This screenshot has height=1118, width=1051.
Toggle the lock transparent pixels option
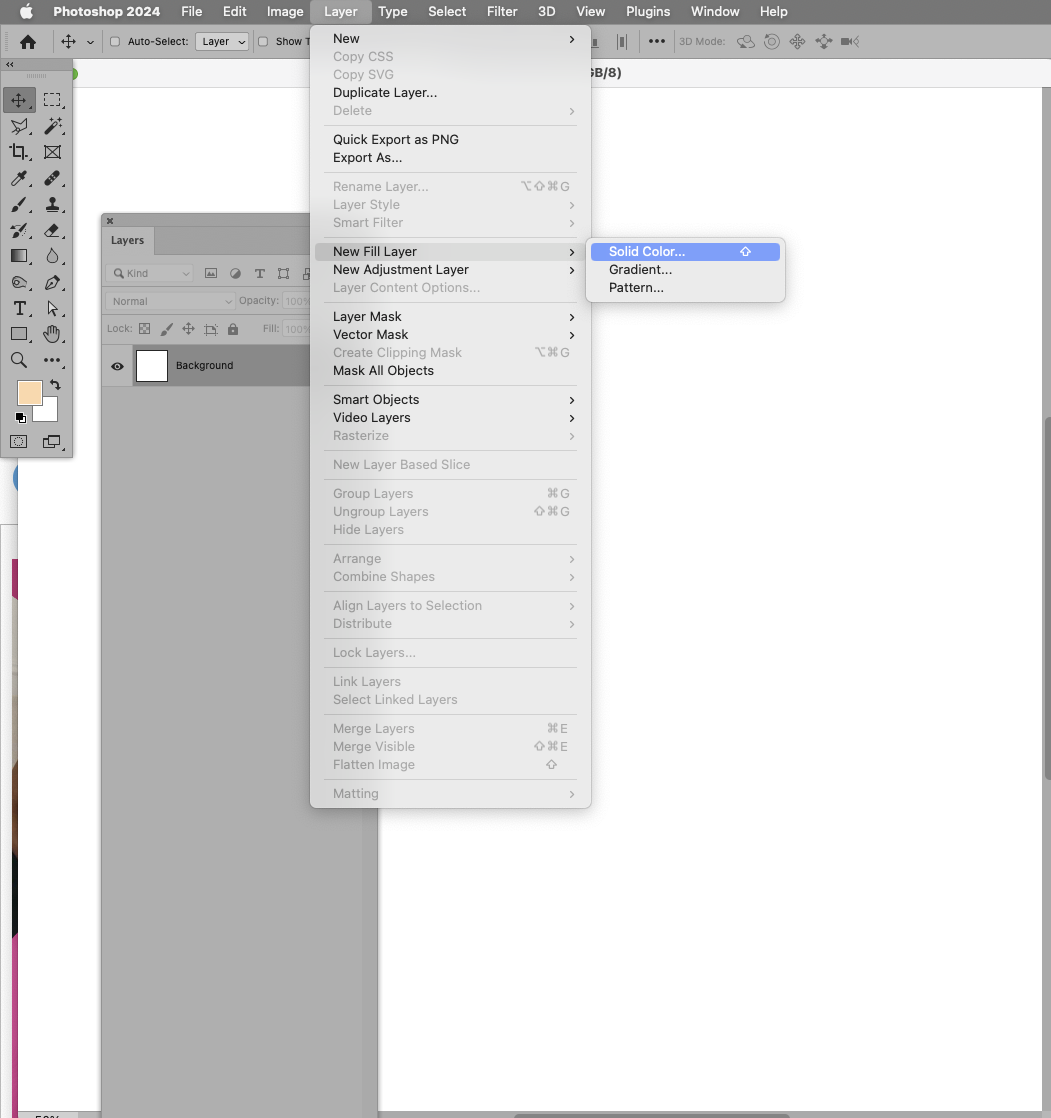pos(143,328)
